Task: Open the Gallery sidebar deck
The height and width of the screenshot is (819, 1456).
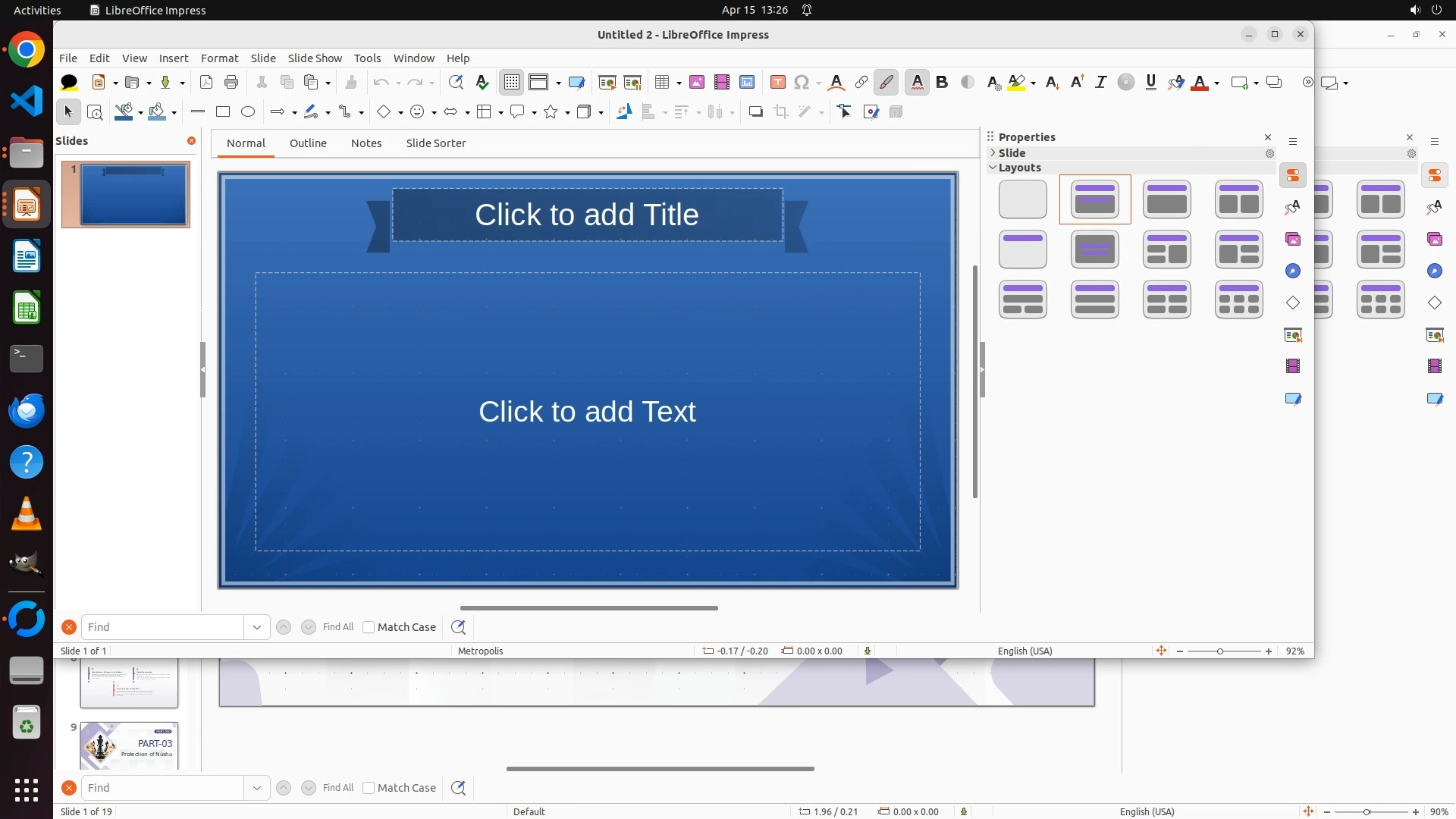Action: 1293,240
